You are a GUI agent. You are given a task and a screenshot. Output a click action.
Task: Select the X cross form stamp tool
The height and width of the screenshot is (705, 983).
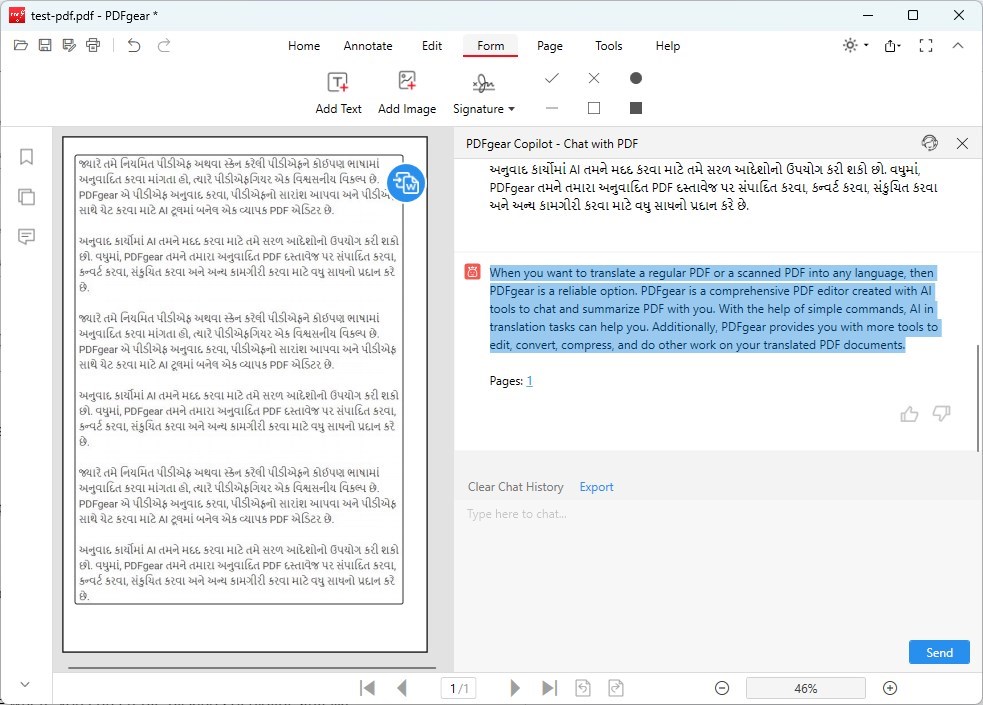tap(593, 76)
